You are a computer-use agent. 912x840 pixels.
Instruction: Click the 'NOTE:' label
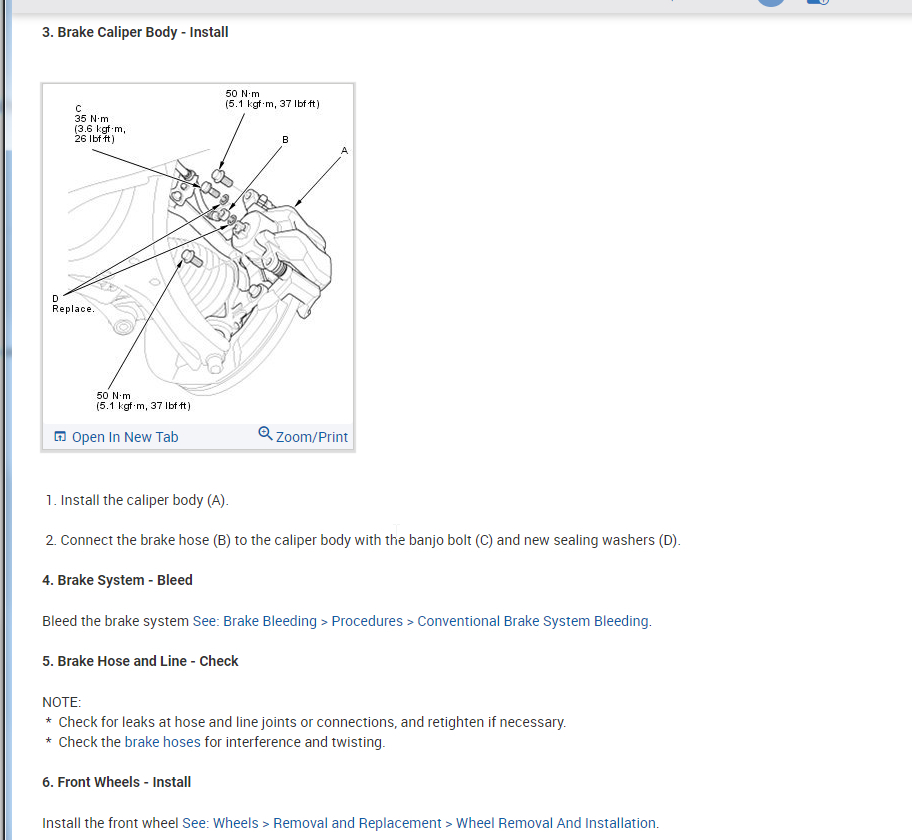62,702
